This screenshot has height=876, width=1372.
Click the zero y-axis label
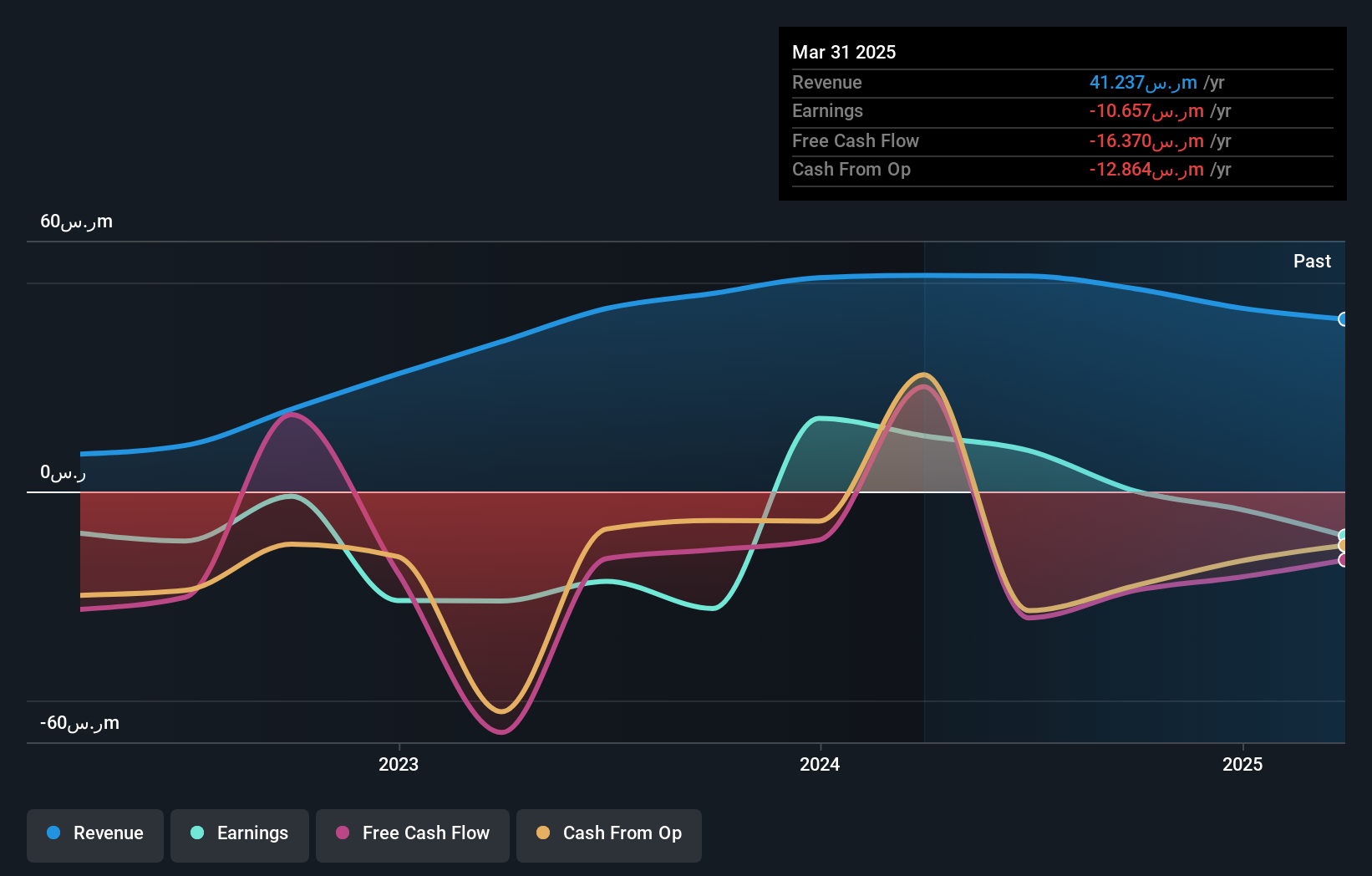pyautogui.click(x=63, y=472)
